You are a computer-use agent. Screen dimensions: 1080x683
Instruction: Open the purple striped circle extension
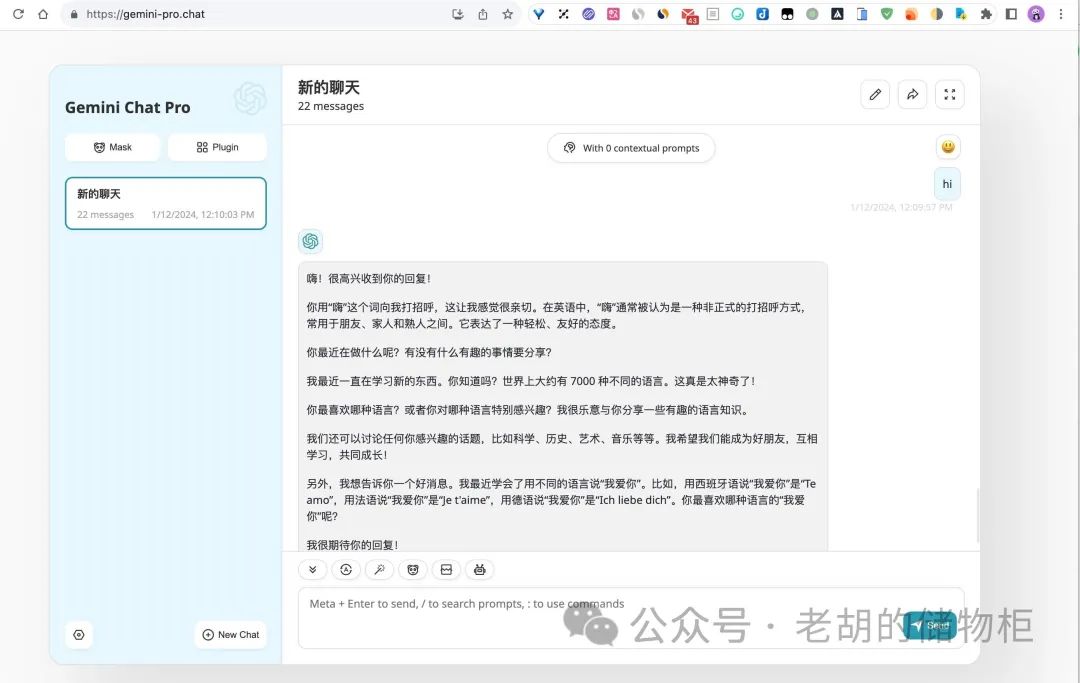[588, 14]
